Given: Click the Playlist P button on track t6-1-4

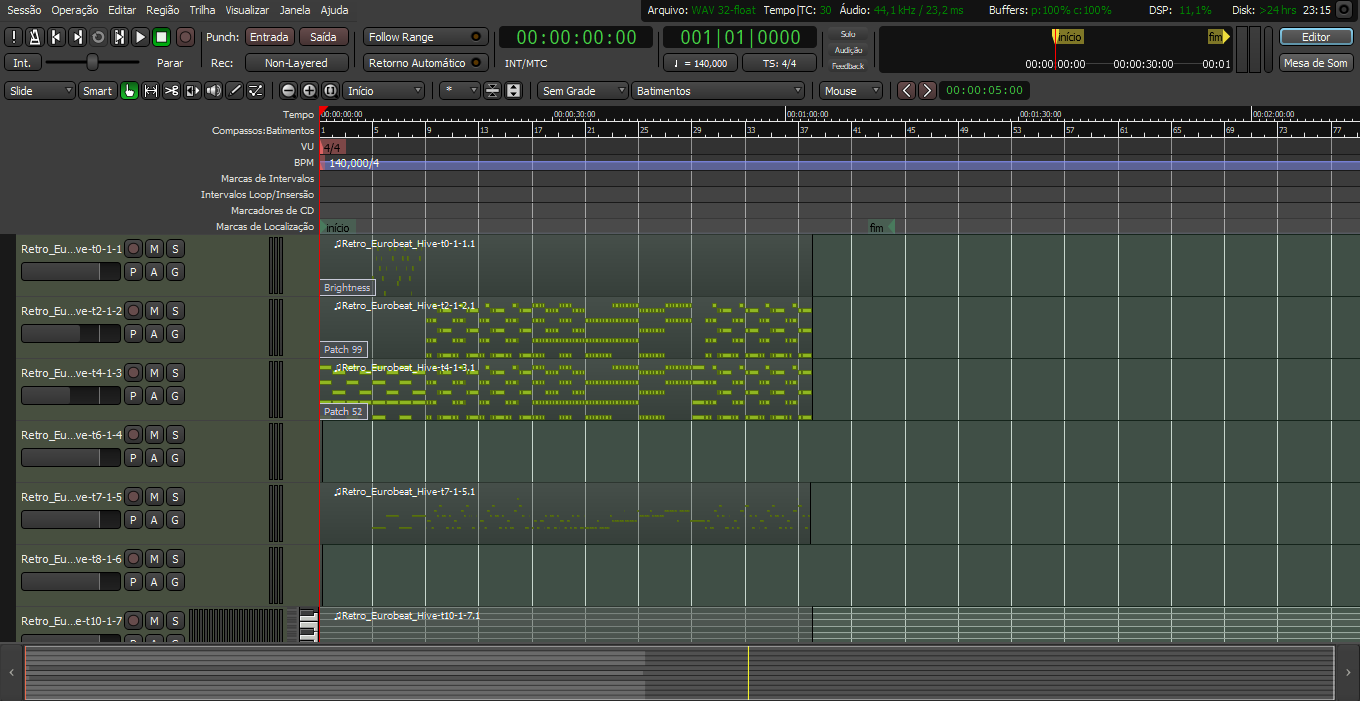Looking at the screenshot, I should [133, 458].
